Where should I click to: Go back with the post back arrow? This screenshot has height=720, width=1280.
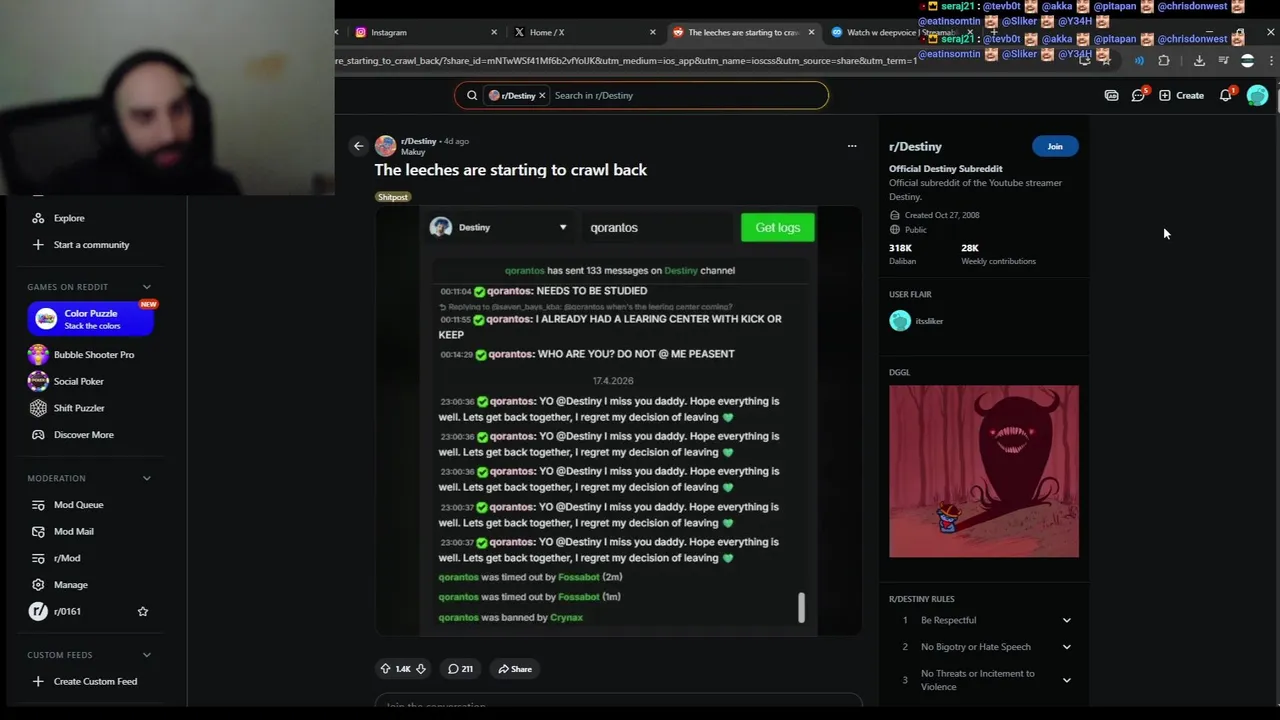pyautogui.click(x=358, y=146)
